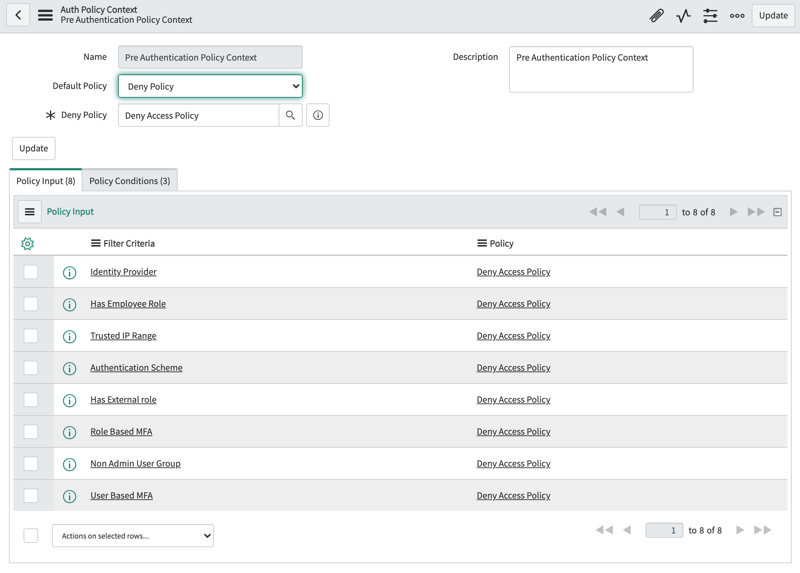This screenshot has width=800, height=573.
Task: Click the Description text area
Action: tap(601, 69)
